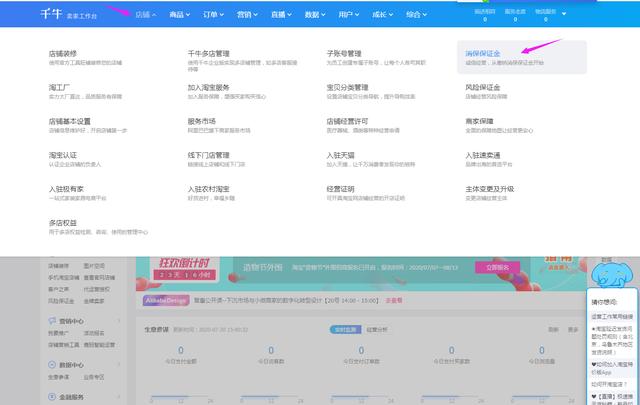Open the 成长 dropdown menu
This screenshot has width=640, height=405.
382,15
